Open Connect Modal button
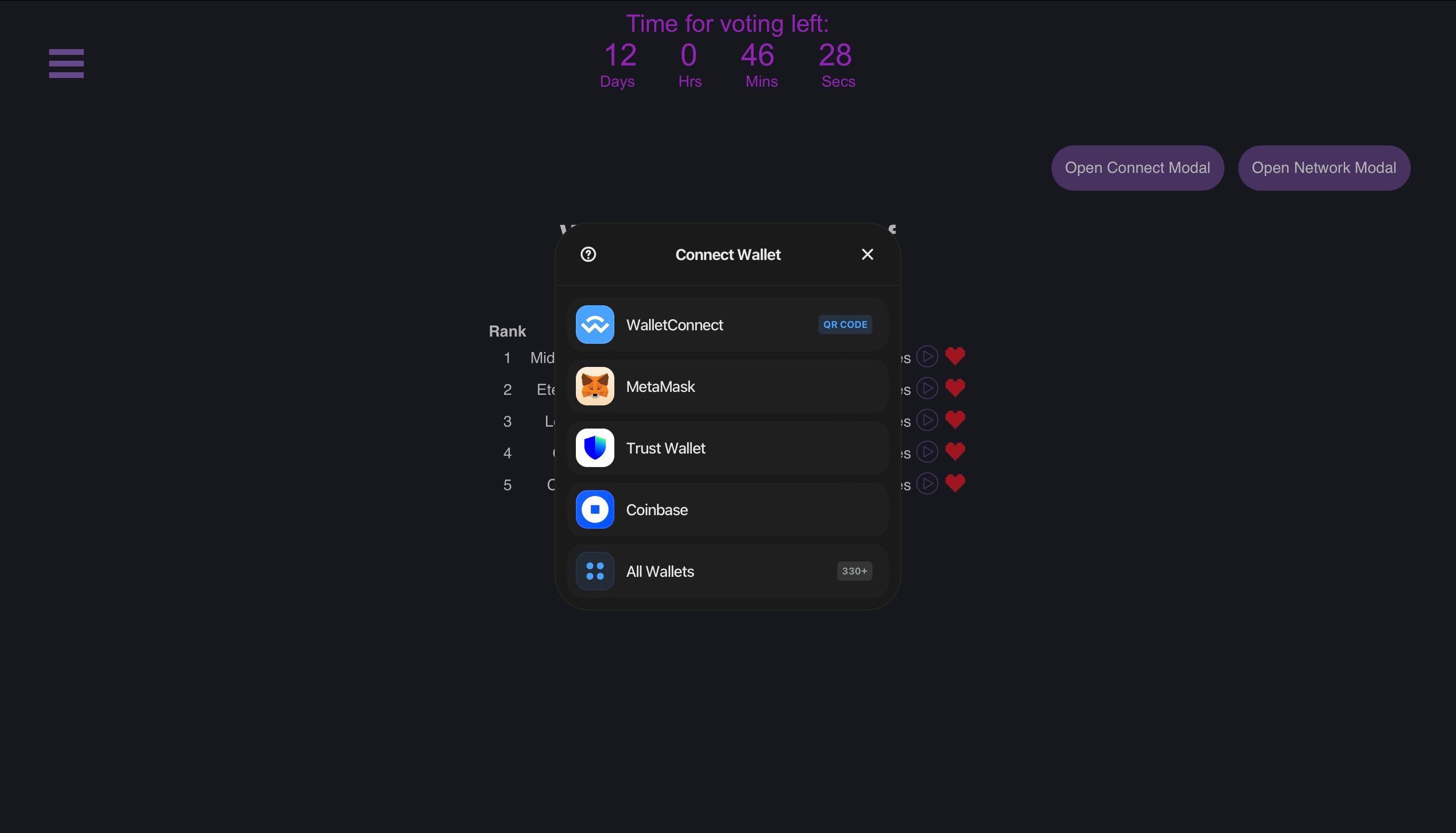Screen dimensions: 1456x833 (x=1138, y=168)
